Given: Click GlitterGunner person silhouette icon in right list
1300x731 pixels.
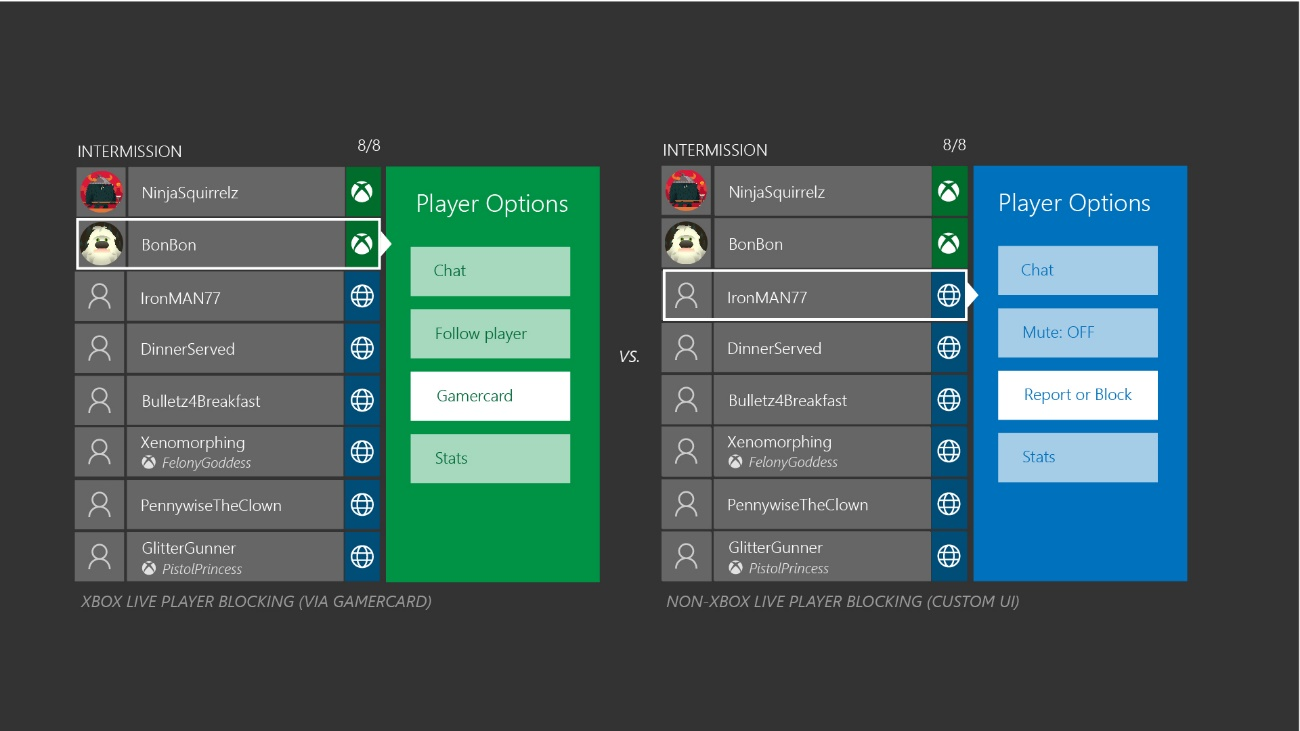Looking at the screenshot, I should point(686,556).
